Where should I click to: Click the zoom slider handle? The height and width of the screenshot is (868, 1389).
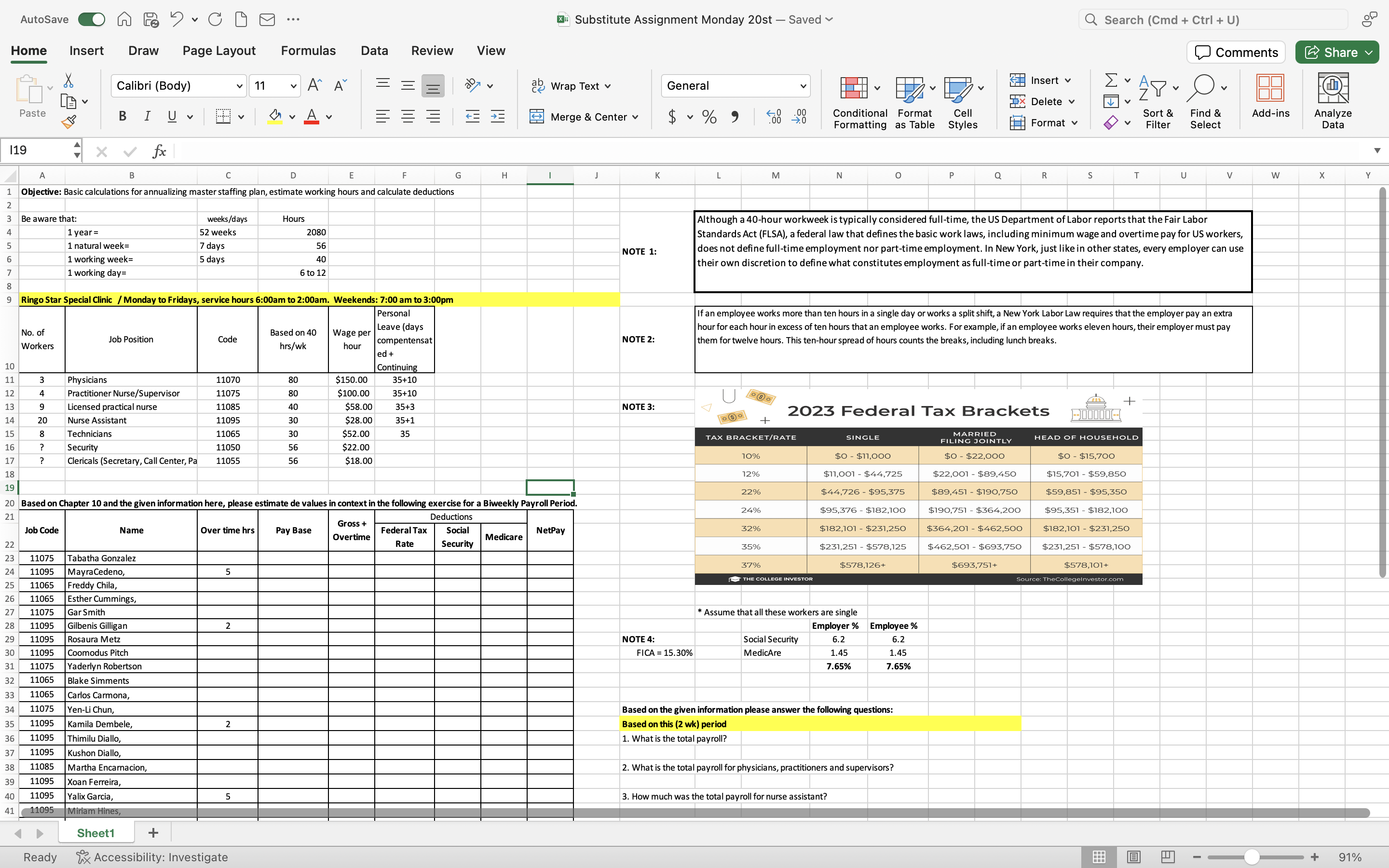1252,856
